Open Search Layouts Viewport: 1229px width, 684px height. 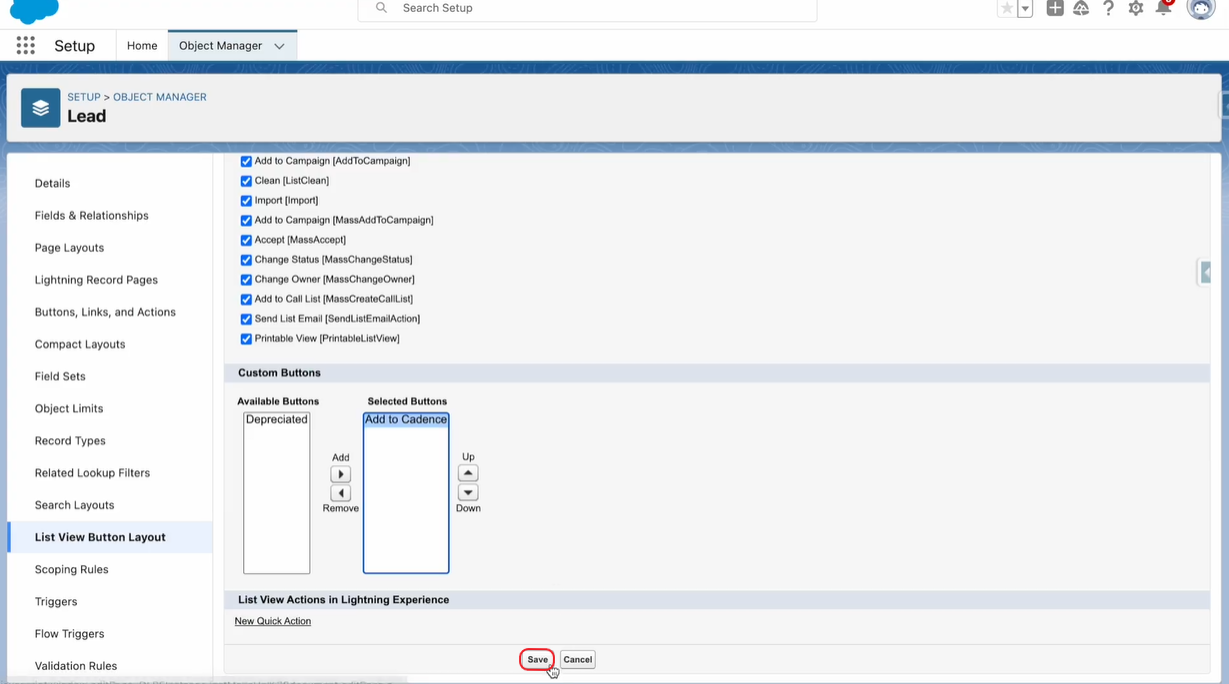pos(75,505)
